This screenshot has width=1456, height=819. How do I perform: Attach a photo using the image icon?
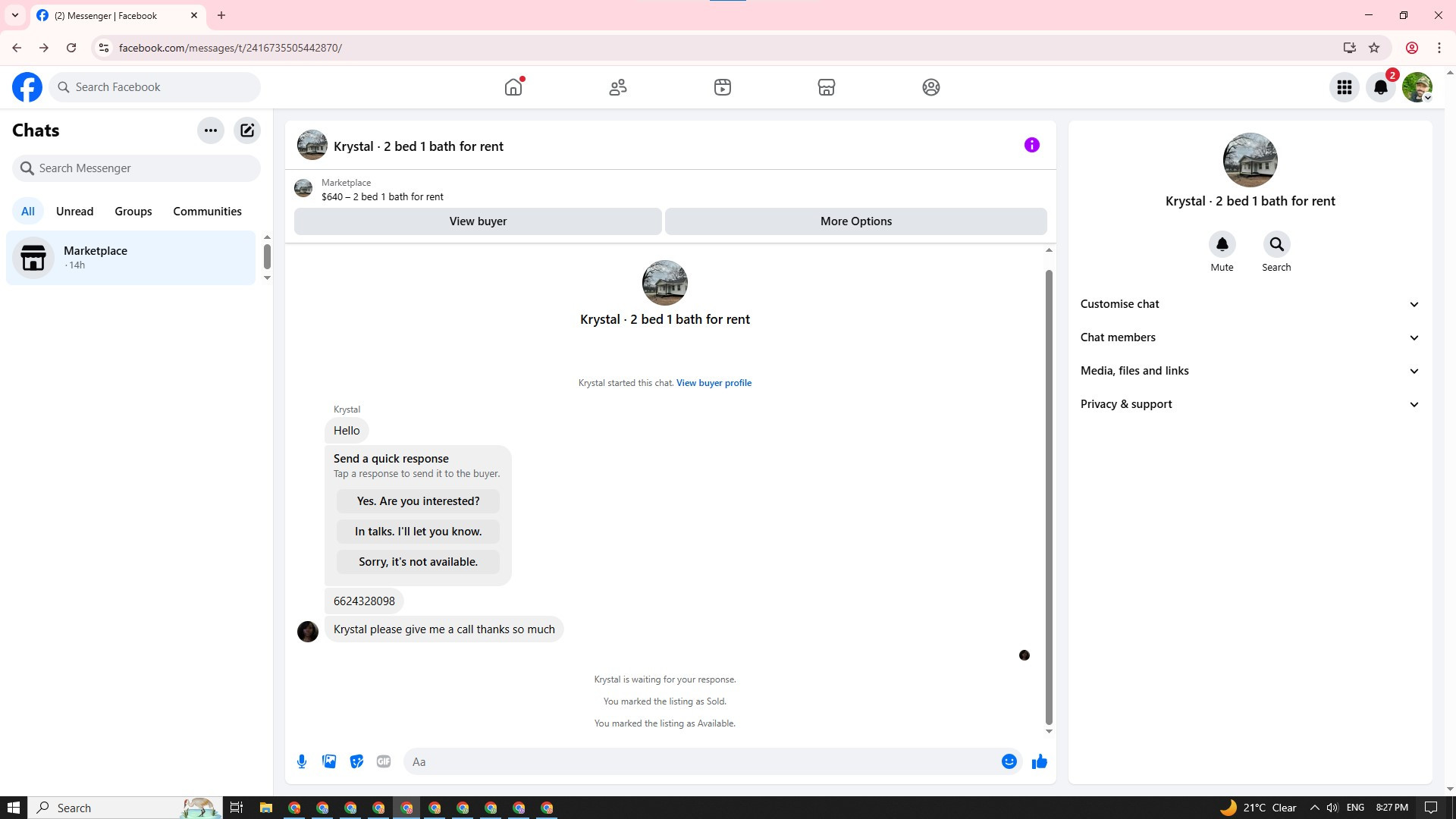coord(329,761)
